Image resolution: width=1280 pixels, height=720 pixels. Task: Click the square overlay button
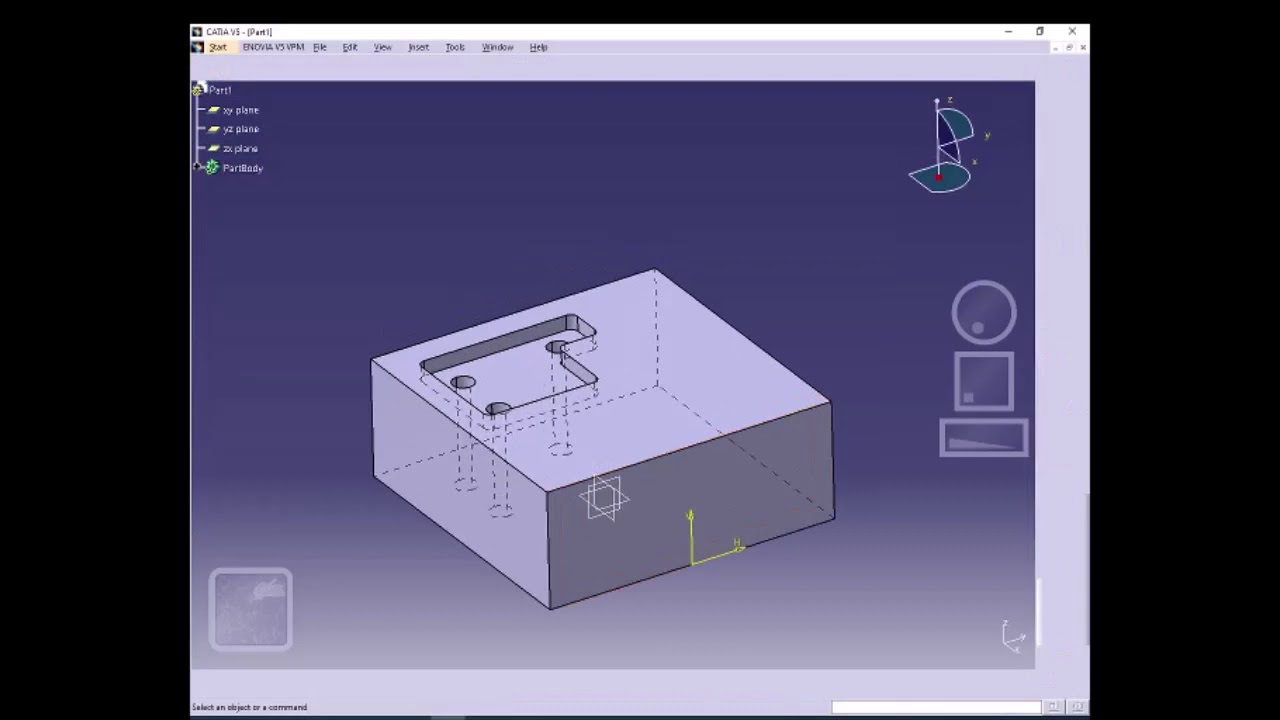(x=984, y=382)
